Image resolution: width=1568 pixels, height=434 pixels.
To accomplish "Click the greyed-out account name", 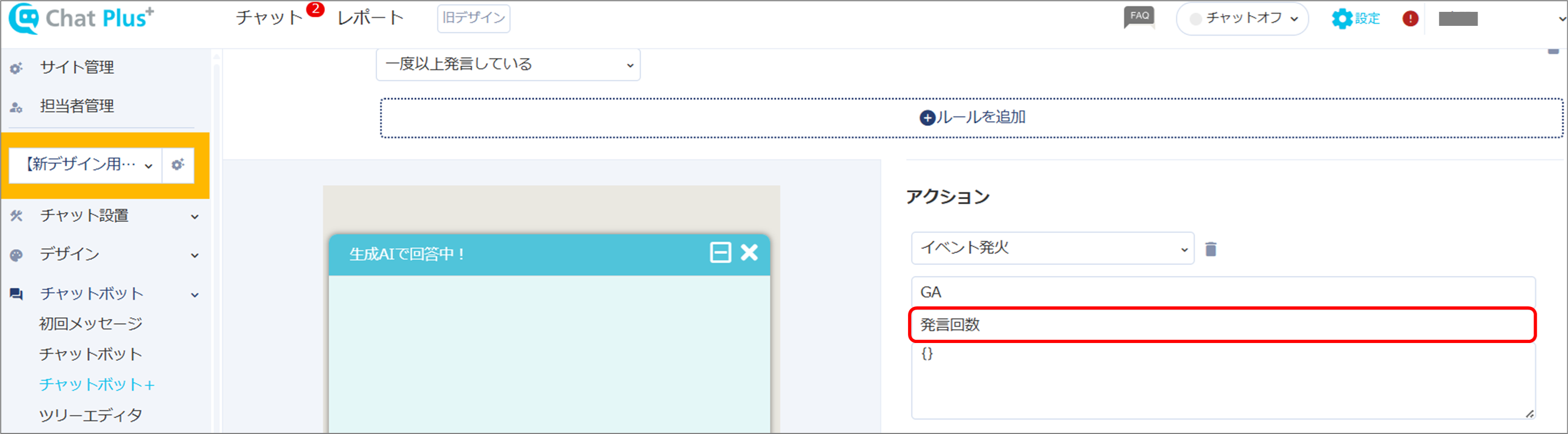I will 1458,19.
